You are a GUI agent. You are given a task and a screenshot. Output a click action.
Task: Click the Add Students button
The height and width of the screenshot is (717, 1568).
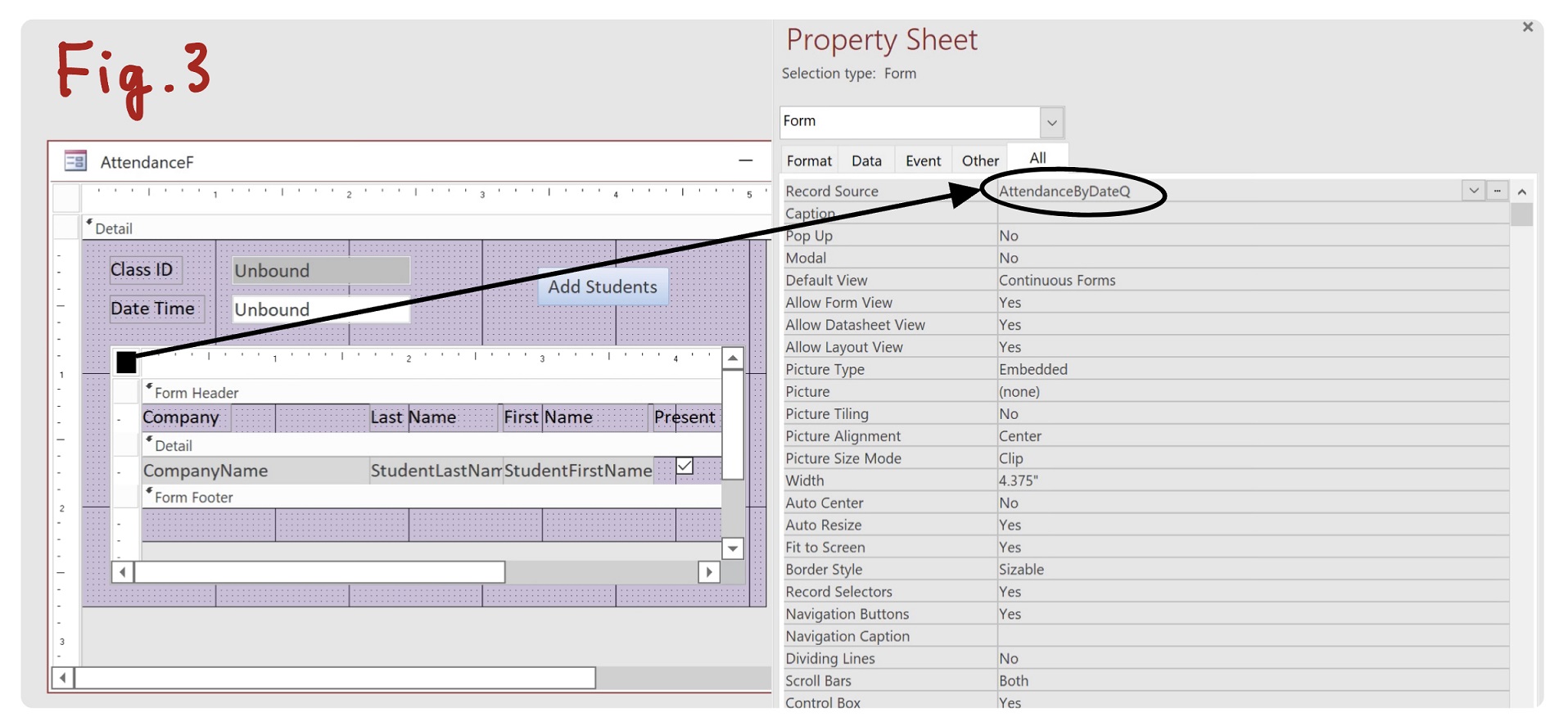pyautogui.click(x=603, y=287)
